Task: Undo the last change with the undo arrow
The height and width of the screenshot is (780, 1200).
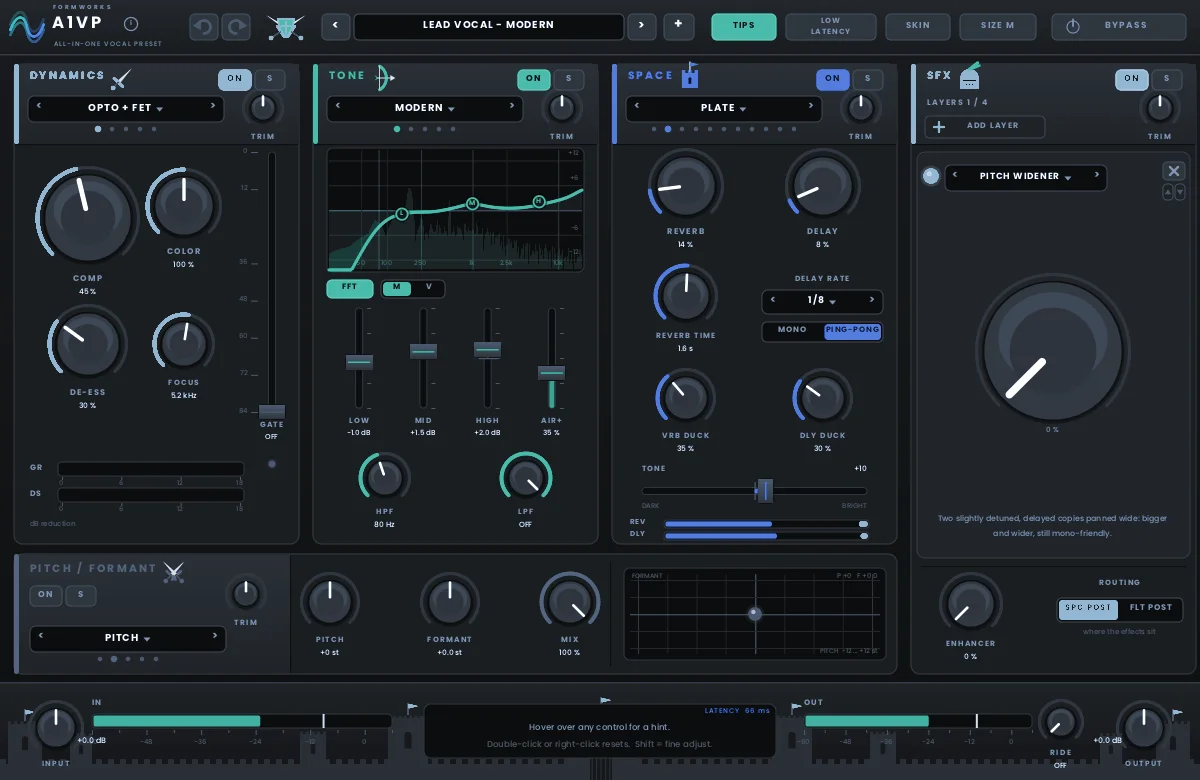Action: (x=204, y=27)
